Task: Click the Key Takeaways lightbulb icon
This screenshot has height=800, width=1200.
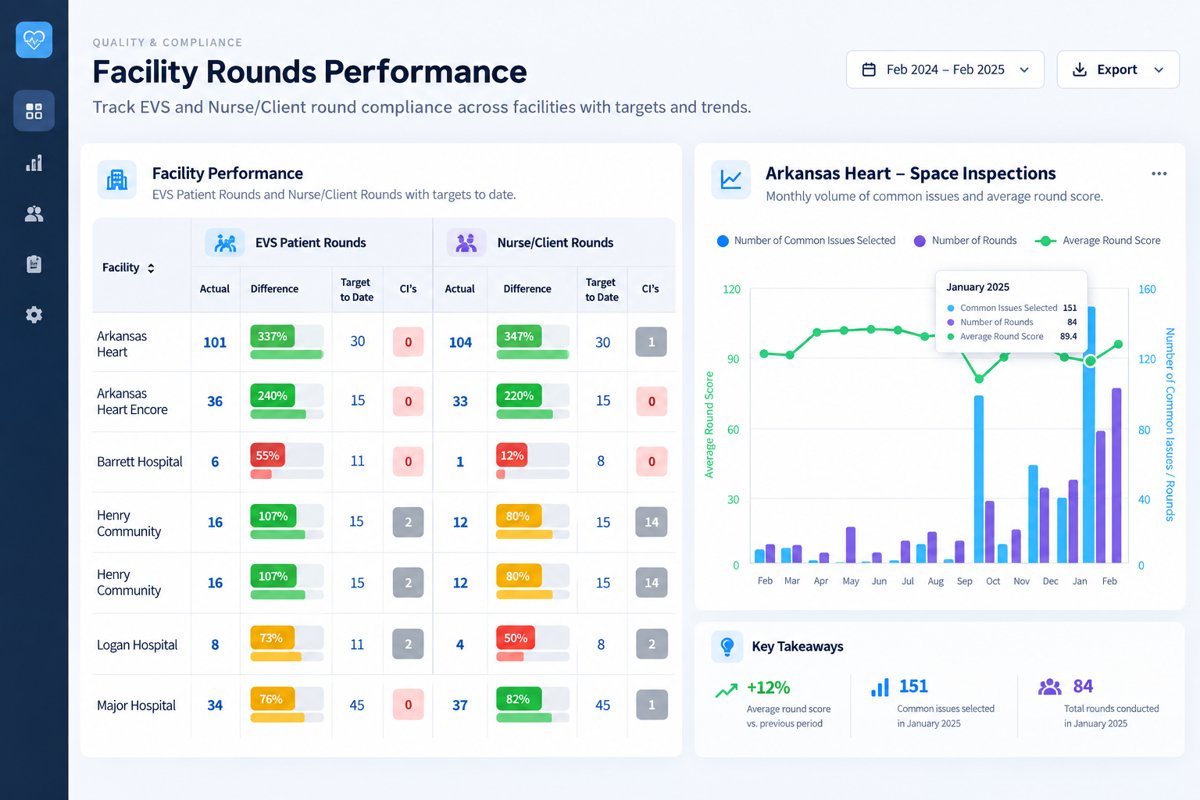Action: pos(727,647)
